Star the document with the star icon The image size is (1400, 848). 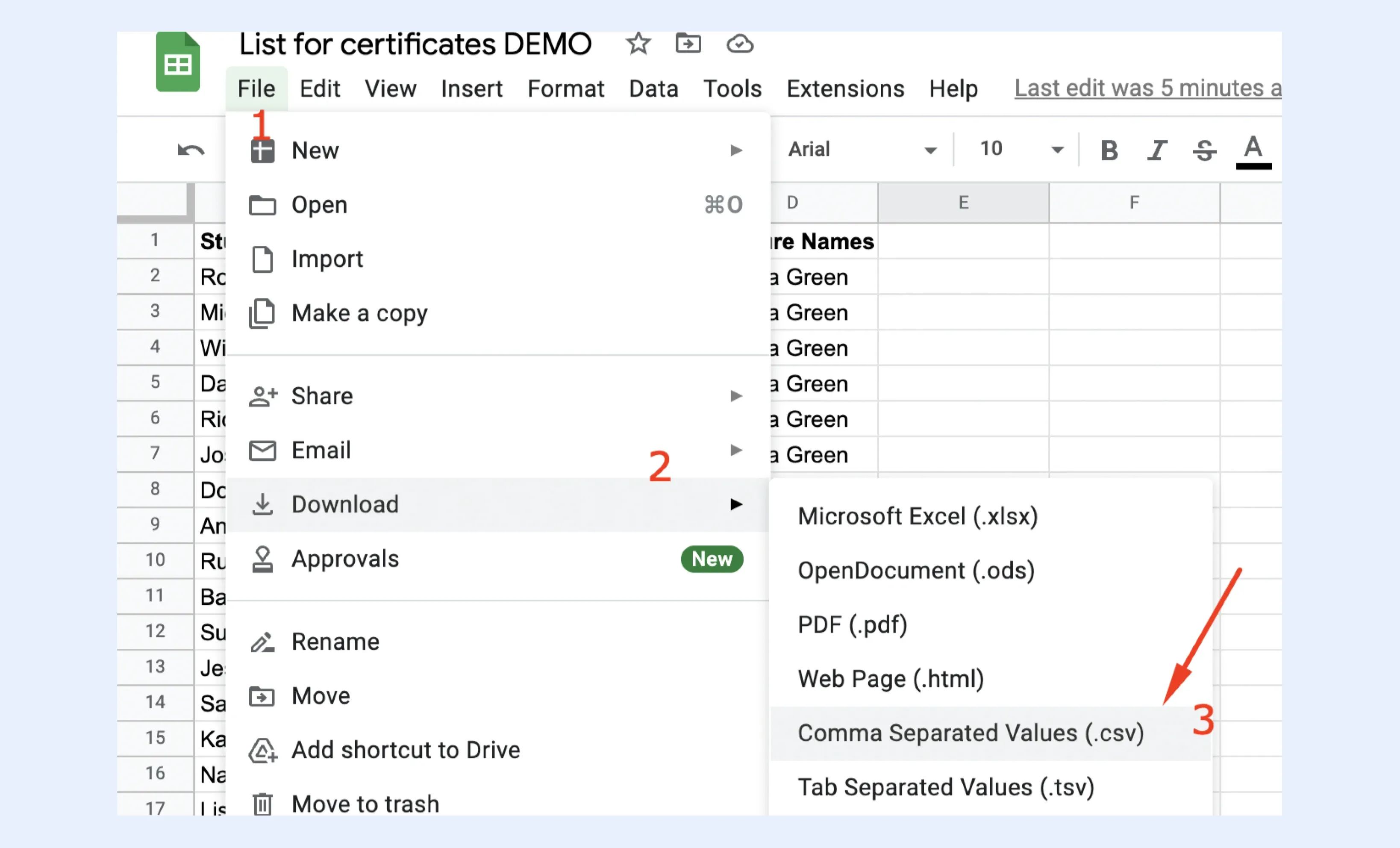click(638, 44)
